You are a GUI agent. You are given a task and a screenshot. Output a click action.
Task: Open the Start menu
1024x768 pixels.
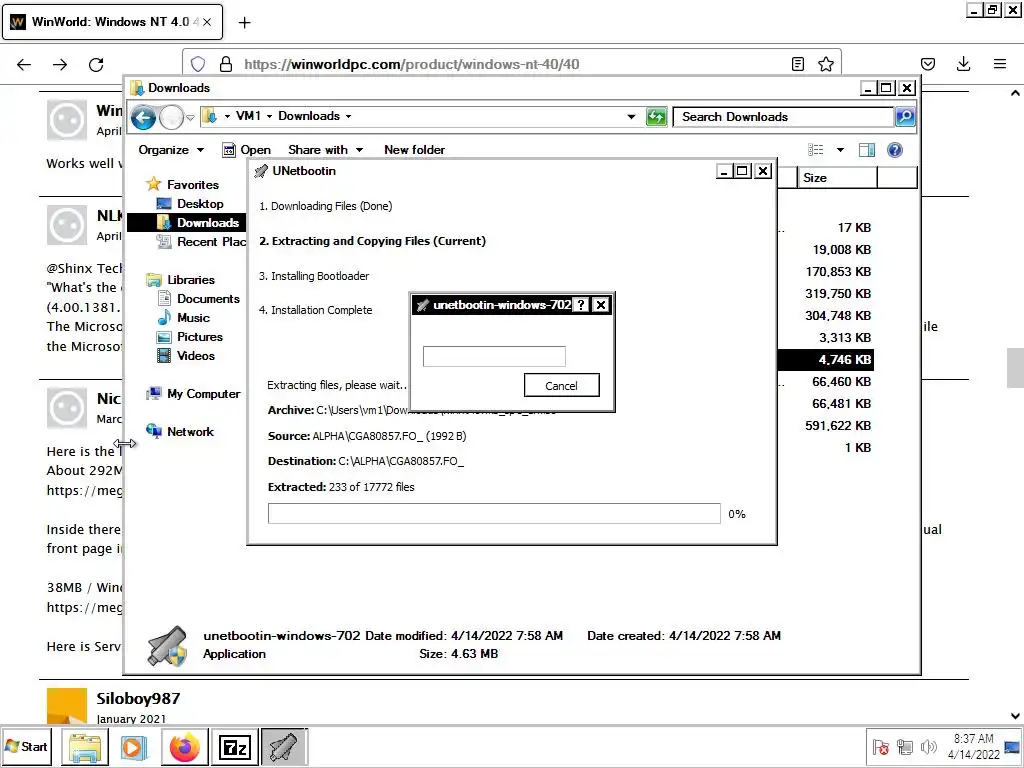pos(26,746)
